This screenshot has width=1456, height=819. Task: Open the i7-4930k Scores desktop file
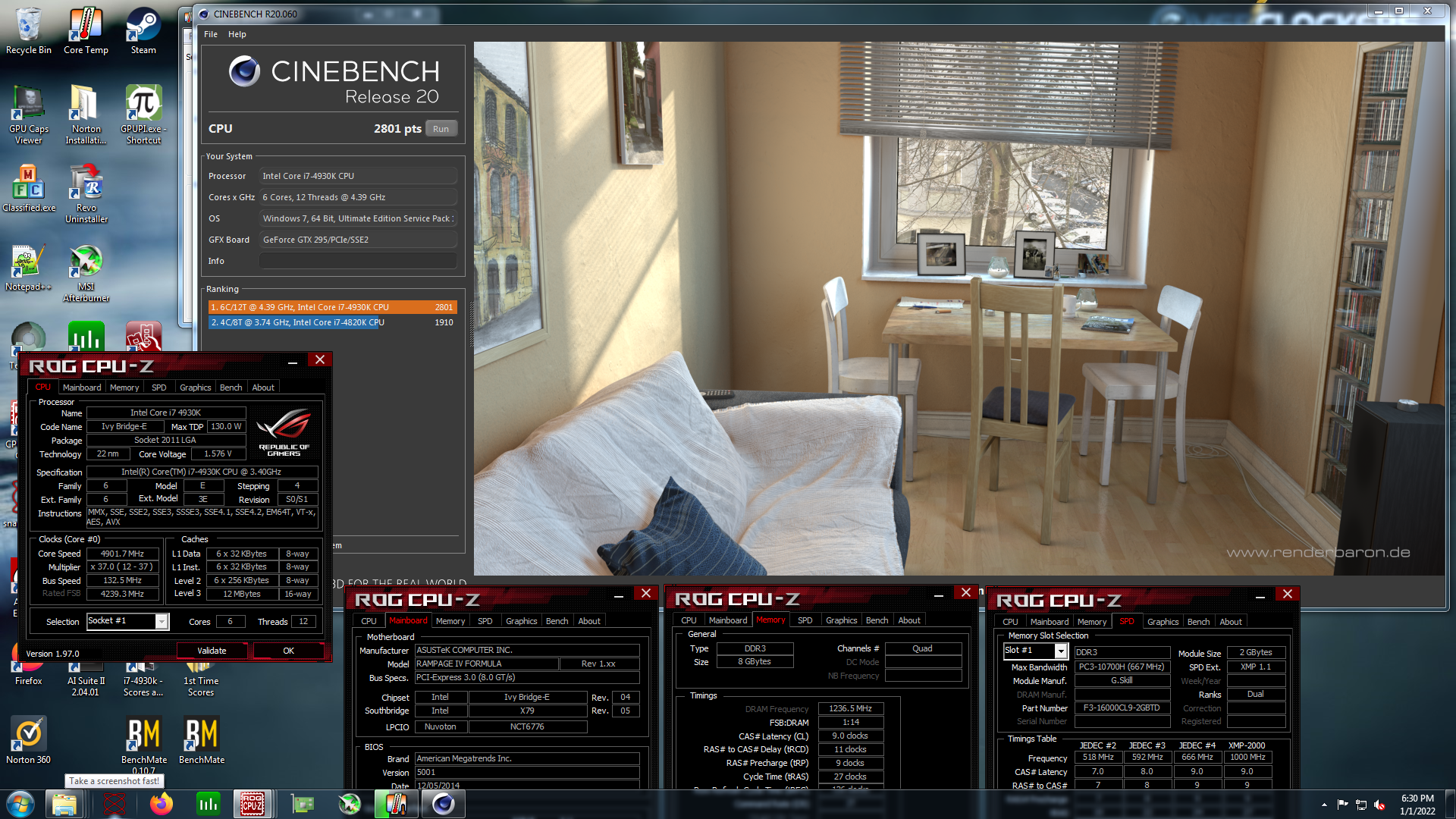(143, 681)
